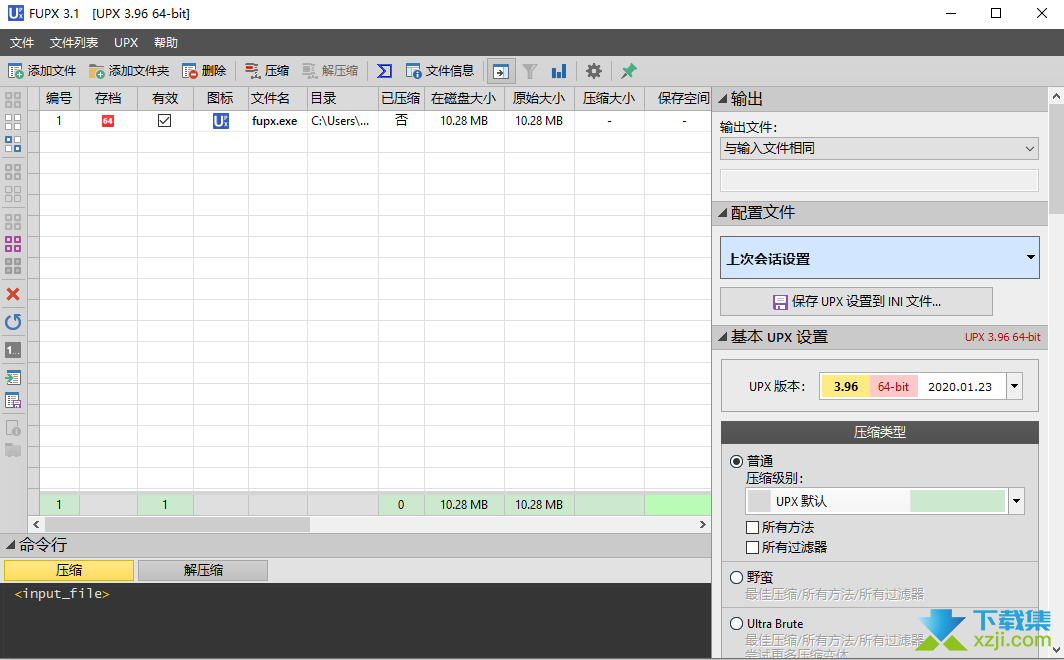
Task: Open File Info (文件信息) from toolbar
Action: [x=440, y=71]
